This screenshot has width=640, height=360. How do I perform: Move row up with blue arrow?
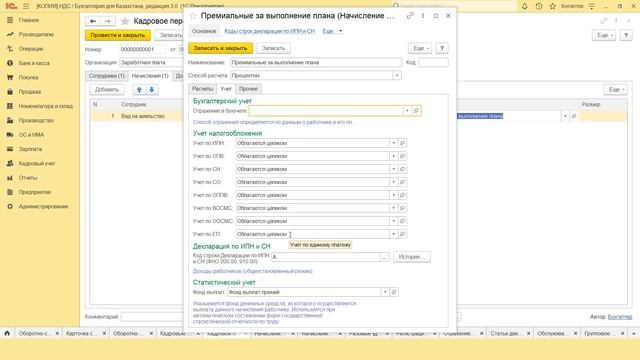pyautogui.click(x=139, y=89)
